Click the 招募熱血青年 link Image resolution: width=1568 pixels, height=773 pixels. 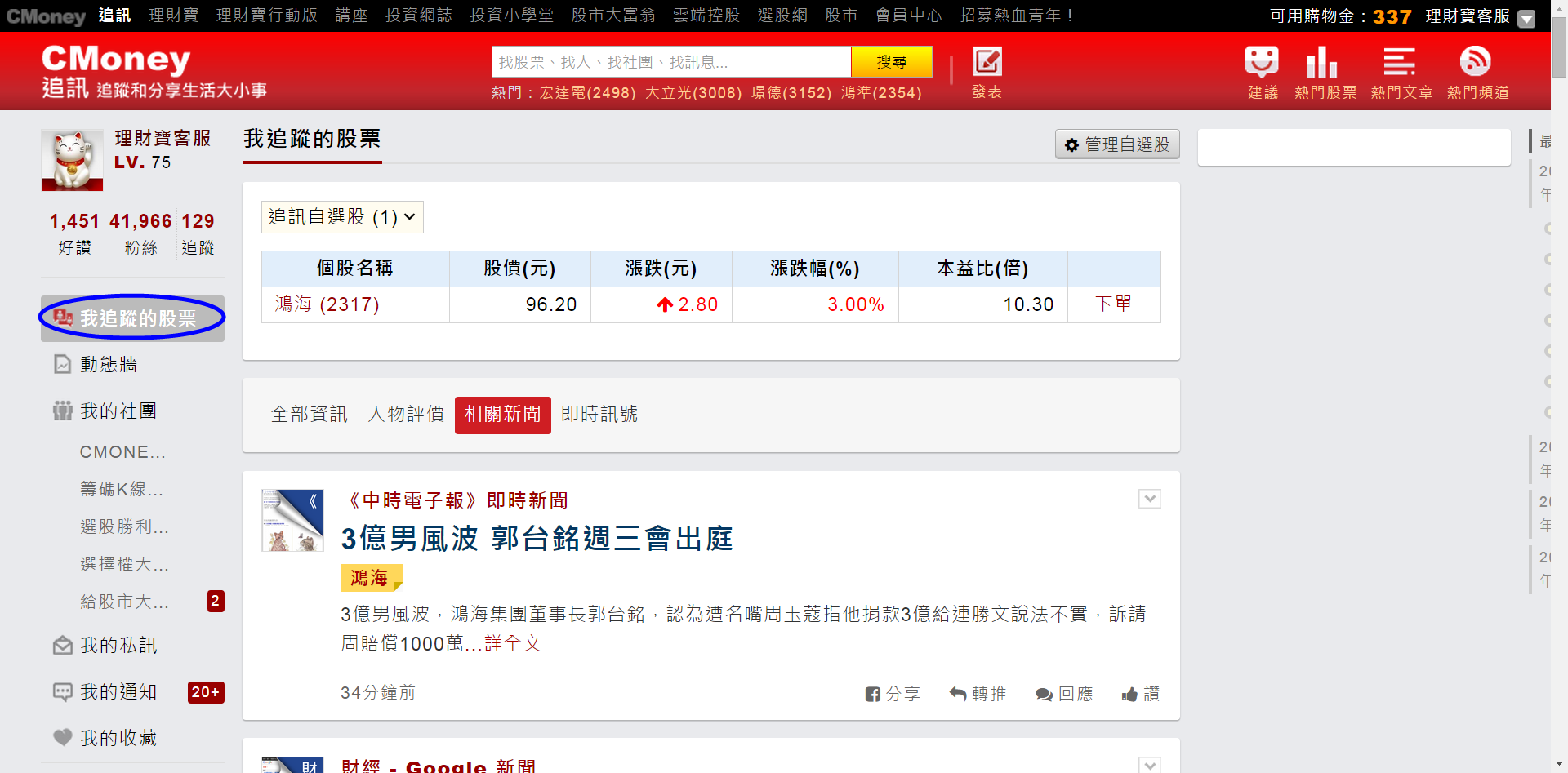click(1017, 16)
